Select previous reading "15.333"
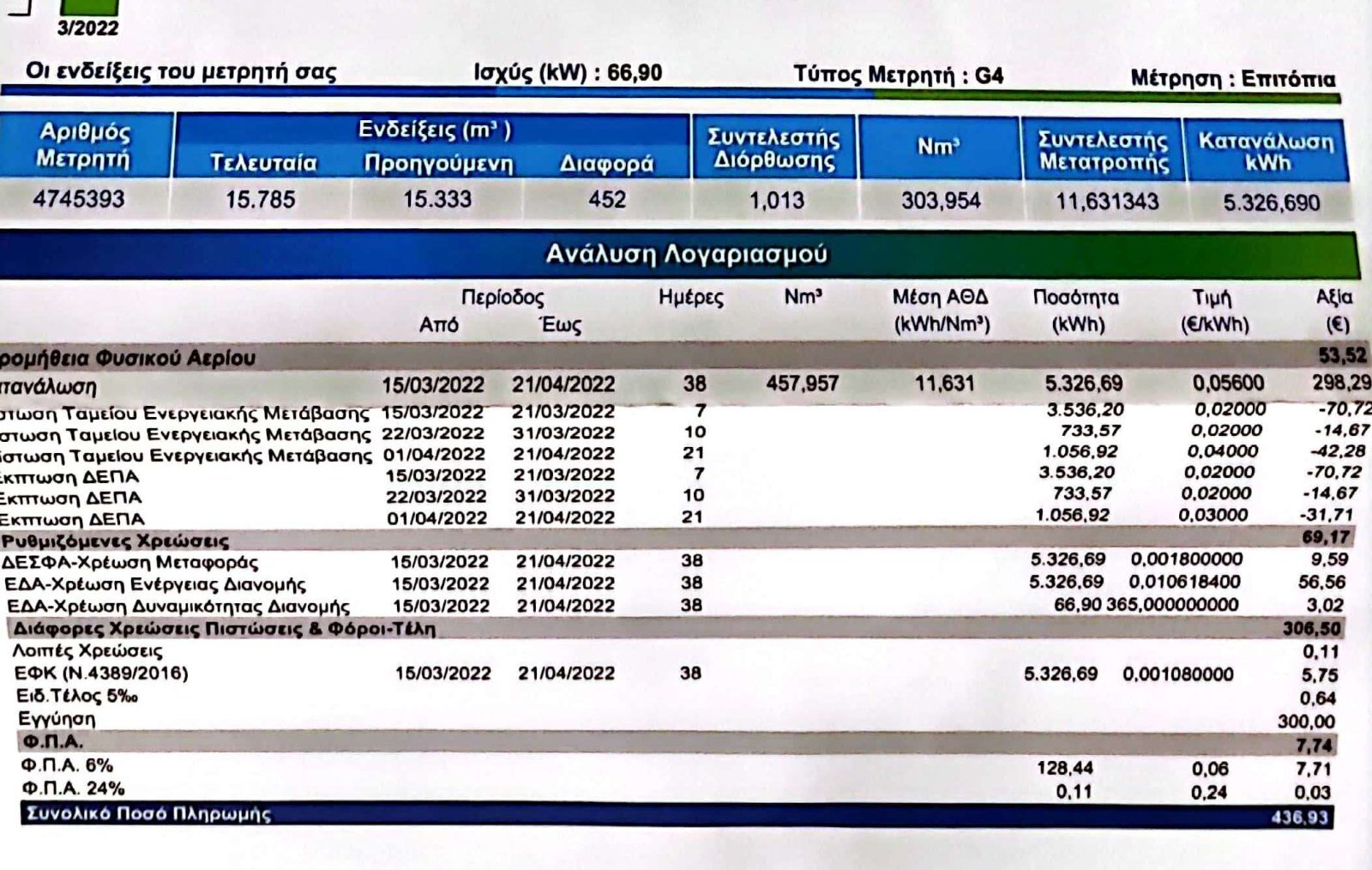Image resolution: width=1372 pixels, height=870 pixels. 437,199
